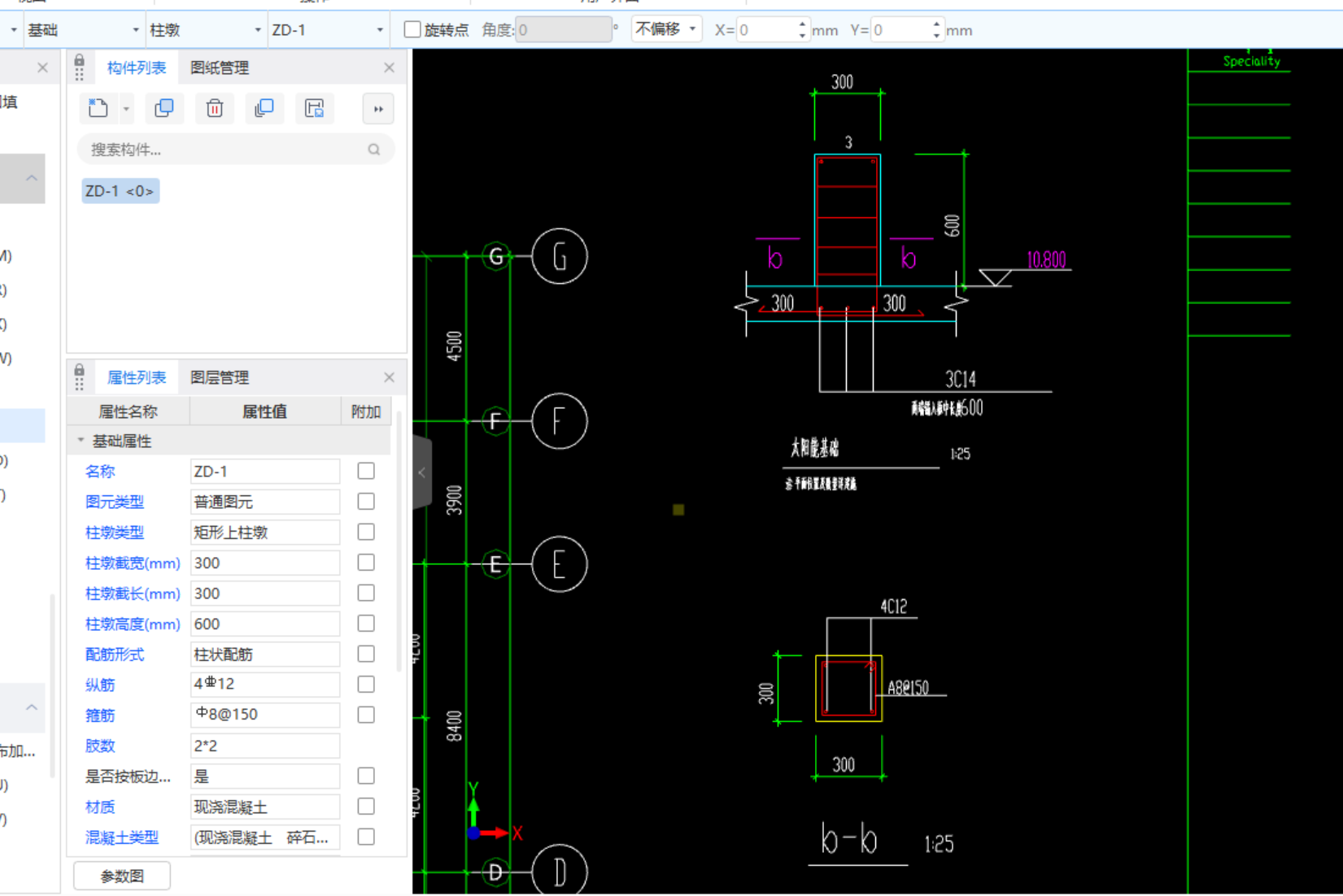Viewport: 1343px width, 896px height.
Task: Click axis bubble F in drawing
Action: pyautogui.click(x=559, y=421)
